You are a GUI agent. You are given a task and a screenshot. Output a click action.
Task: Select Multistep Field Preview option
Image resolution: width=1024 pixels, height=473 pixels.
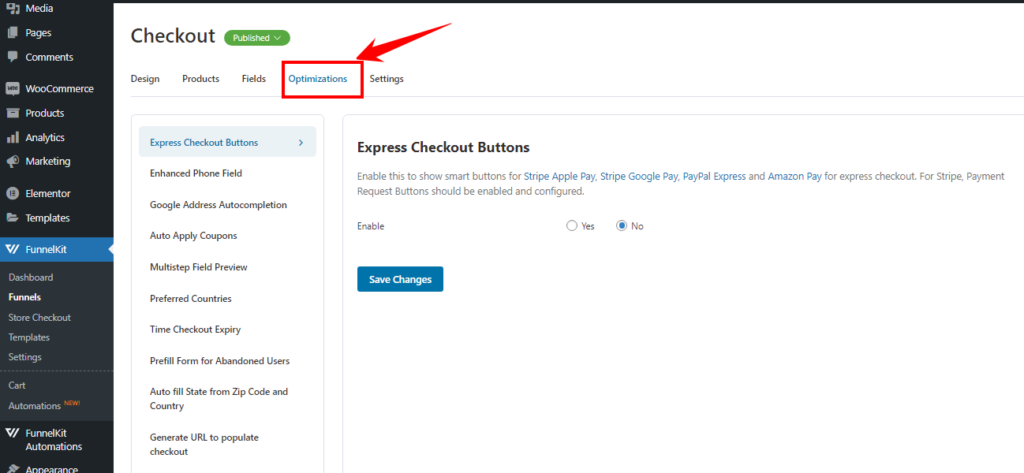pos(199,267)
